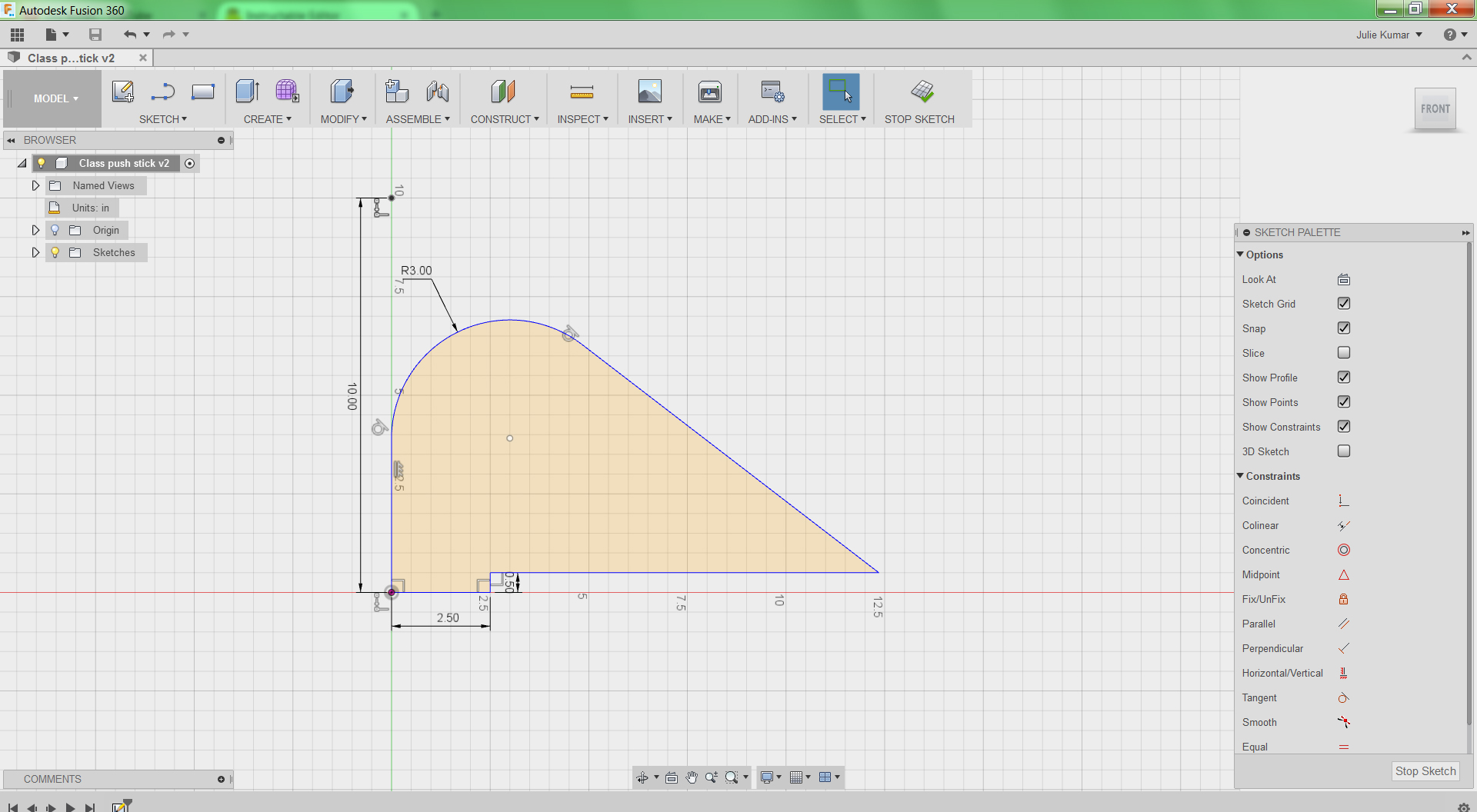Select the Concentric constraint icon
Image resolution: width=1477 pixels, height=812 pixels.
point(1344,551)
